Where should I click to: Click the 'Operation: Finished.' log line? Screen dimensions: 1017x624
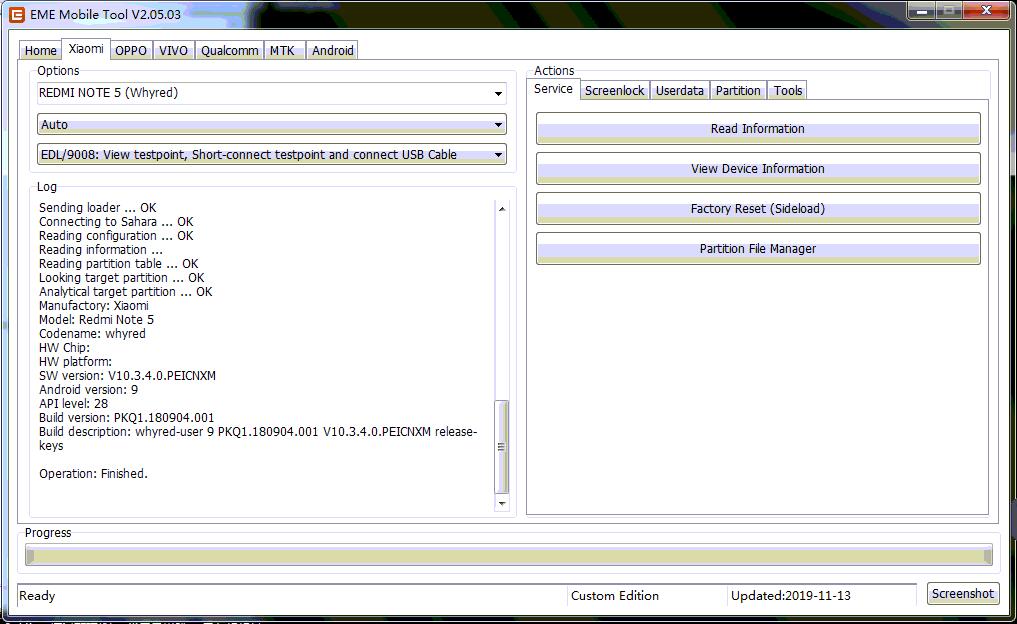[93, 474]
